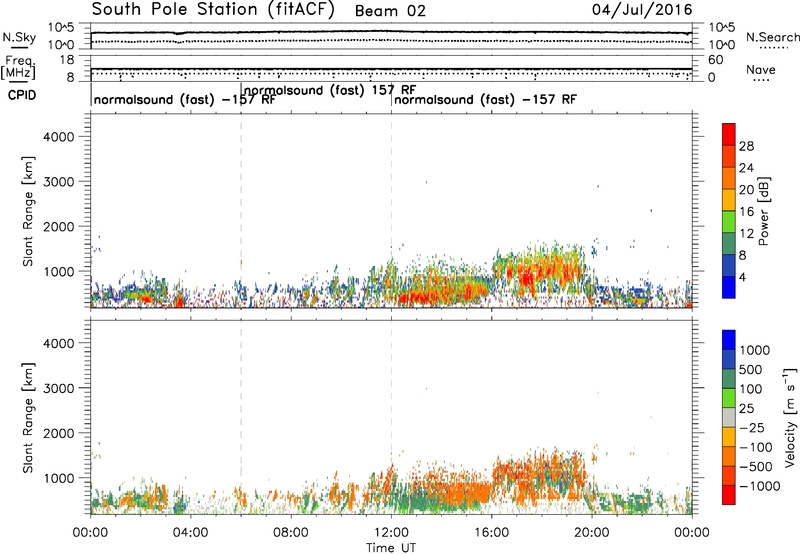The height and width of the screenshot is (554, 800).
Task: Click the '20' tick on the Power colorbar
Action: [746, 190]
